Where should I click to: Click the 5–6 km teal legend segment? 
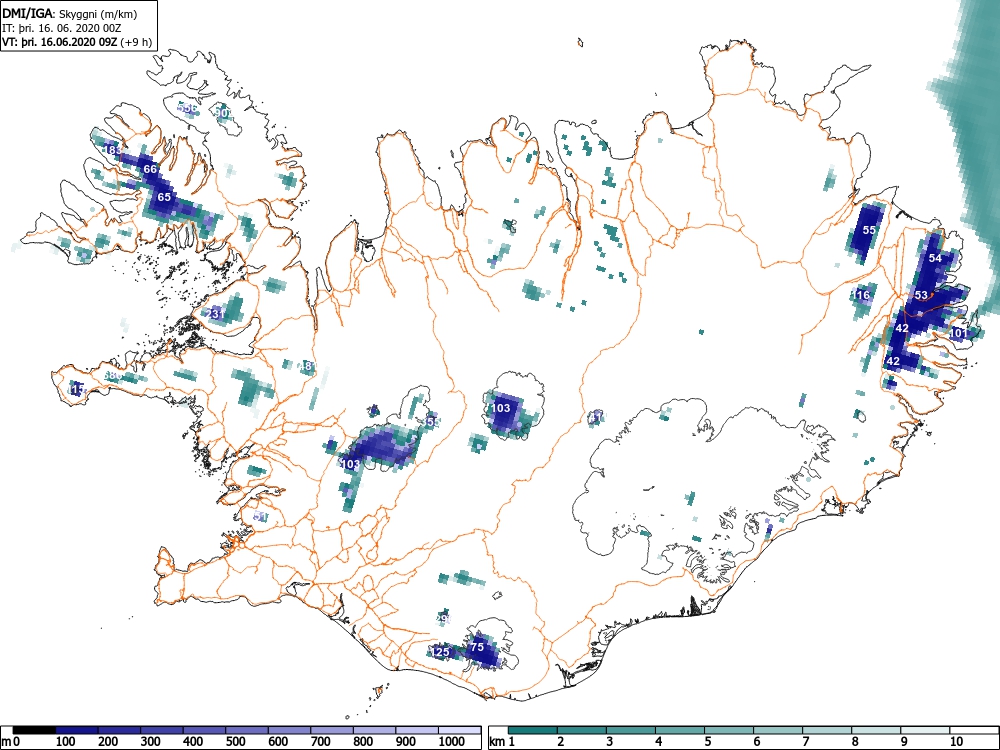(x=729, y=730)
